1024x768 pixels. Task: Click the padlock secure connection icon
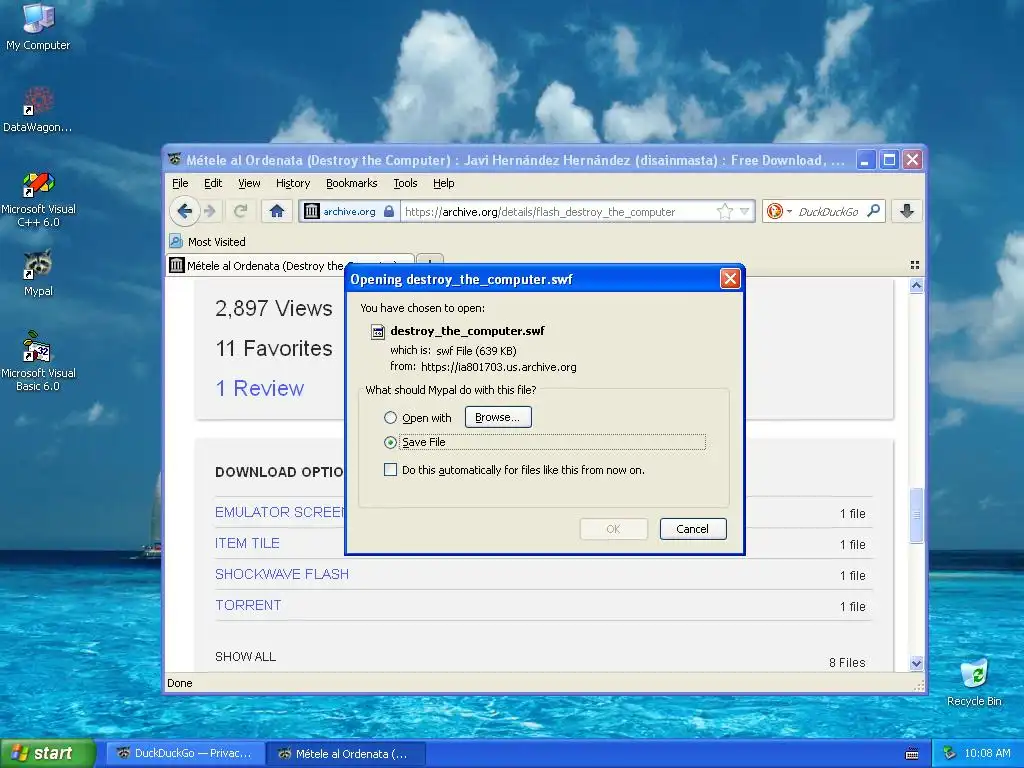click(389, 211)
